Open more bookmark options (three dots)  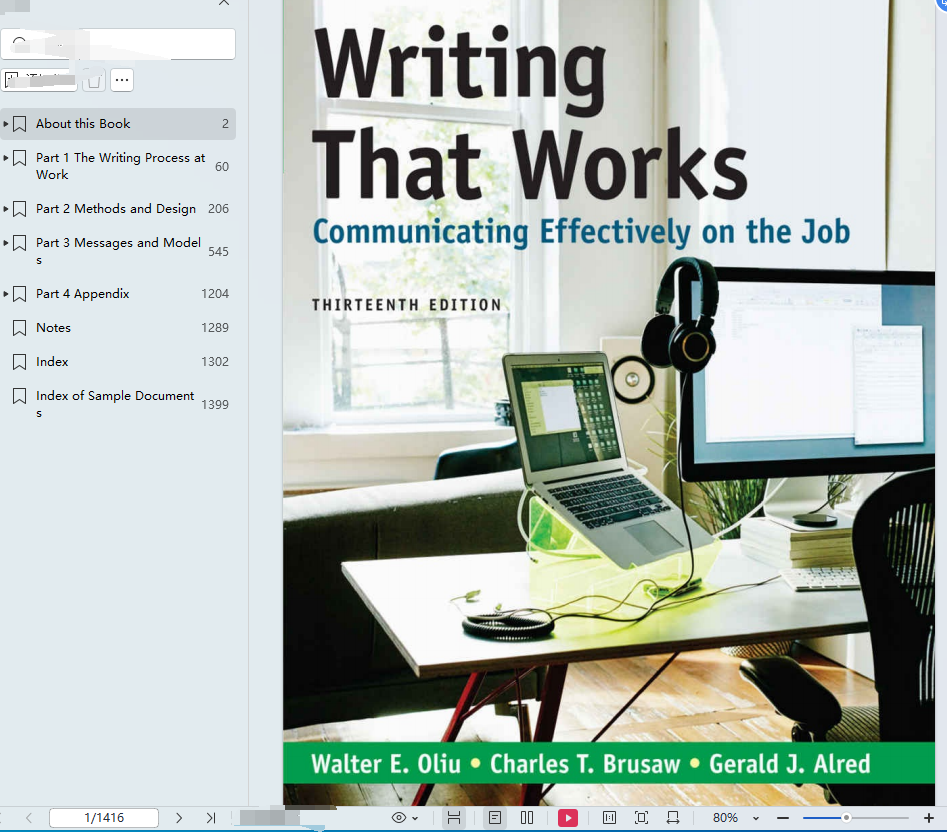click(x=122, y=80)
